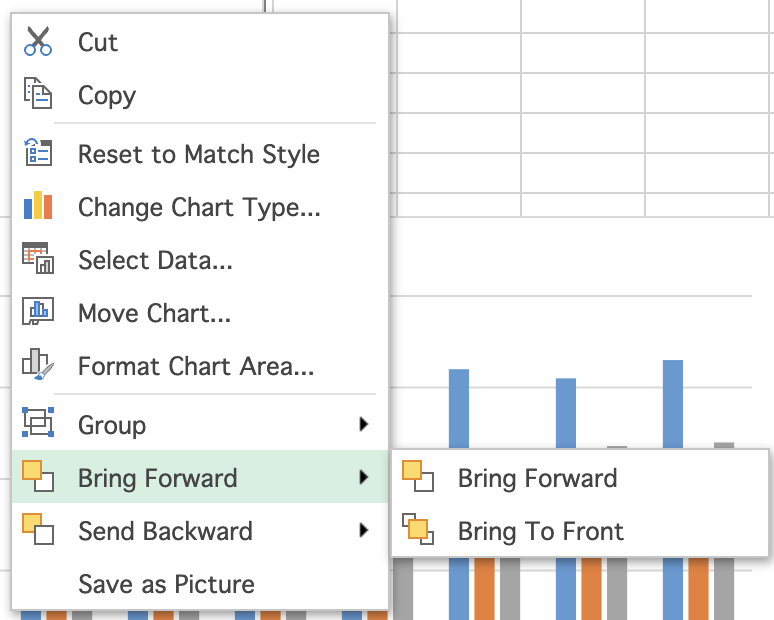Click the arrow beside highlighted Bring Forward
Screen dimensions: 774x620
(364, 478)
